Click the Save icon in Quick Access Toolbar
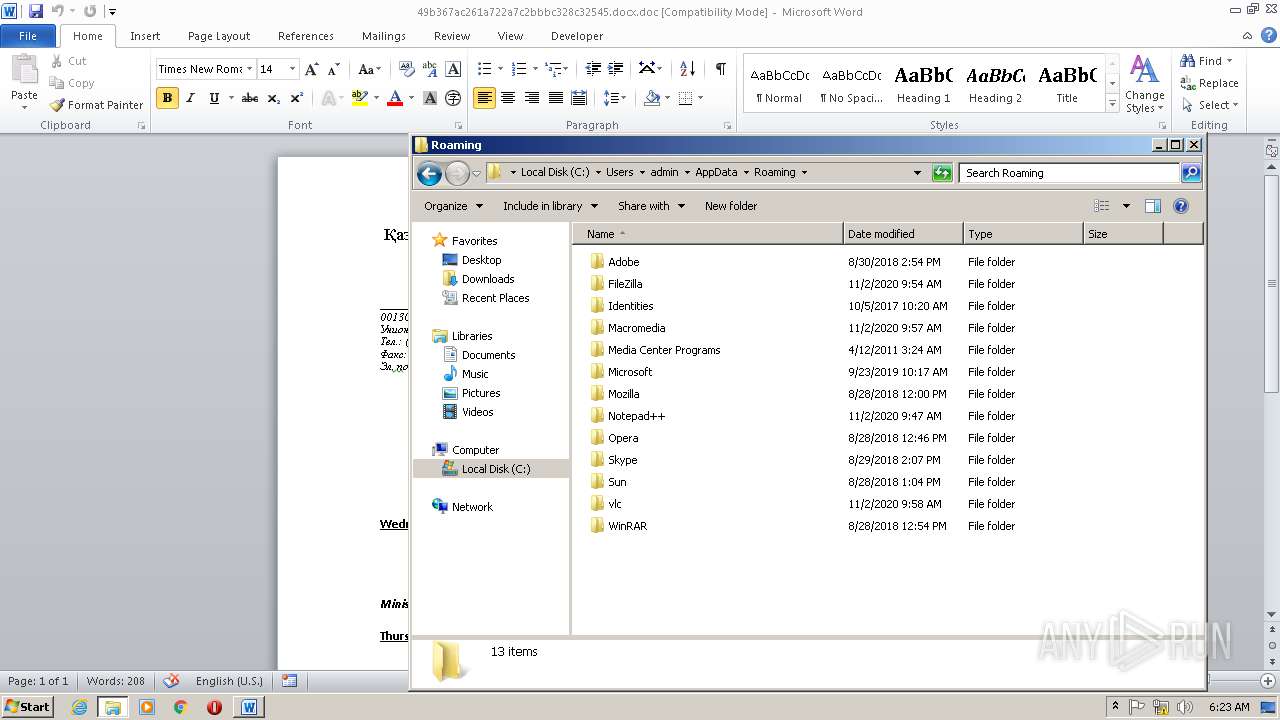The height and width of the screenshot is (720, 1280). point(36,11)
